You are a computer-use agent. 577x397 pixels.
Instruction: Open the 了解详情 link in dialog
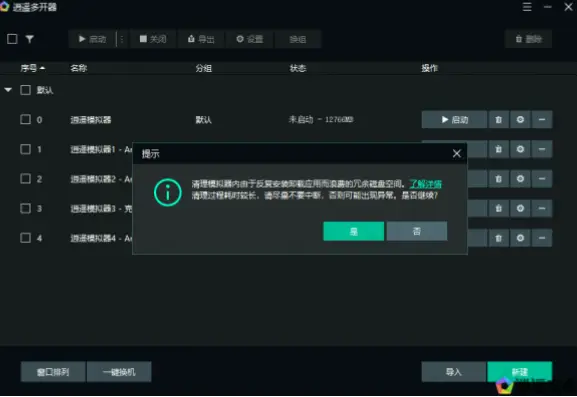pyautogui.click(x=425, y=184)
